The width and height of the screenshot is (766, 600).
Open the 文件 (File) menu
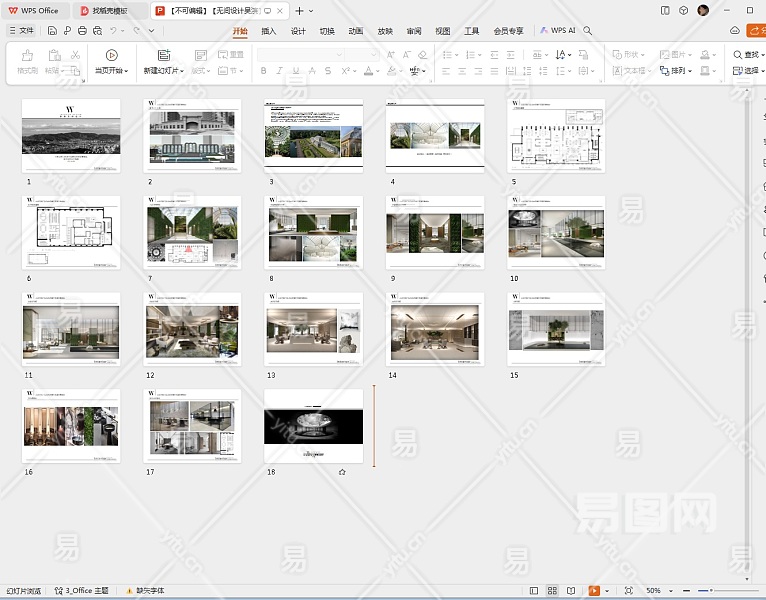22,31
